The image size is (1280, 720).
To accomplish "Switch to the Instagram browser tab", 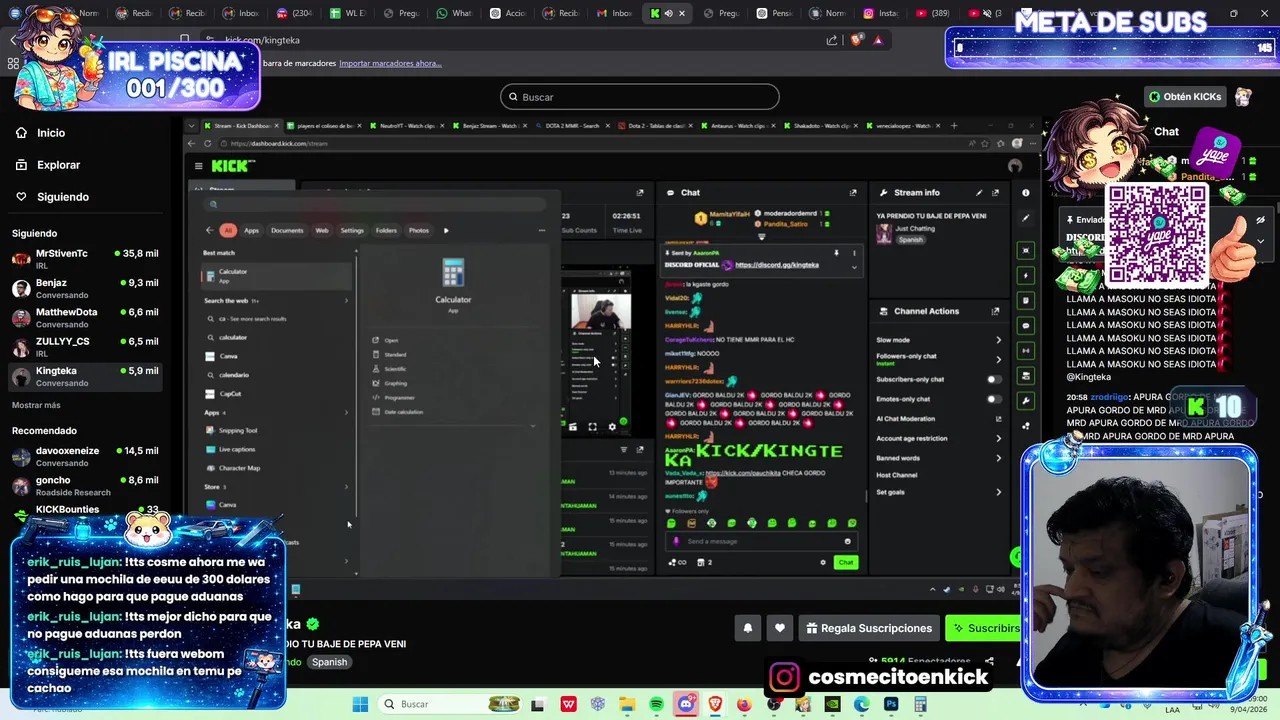I will pyautogui.click(x=881, y=13).
